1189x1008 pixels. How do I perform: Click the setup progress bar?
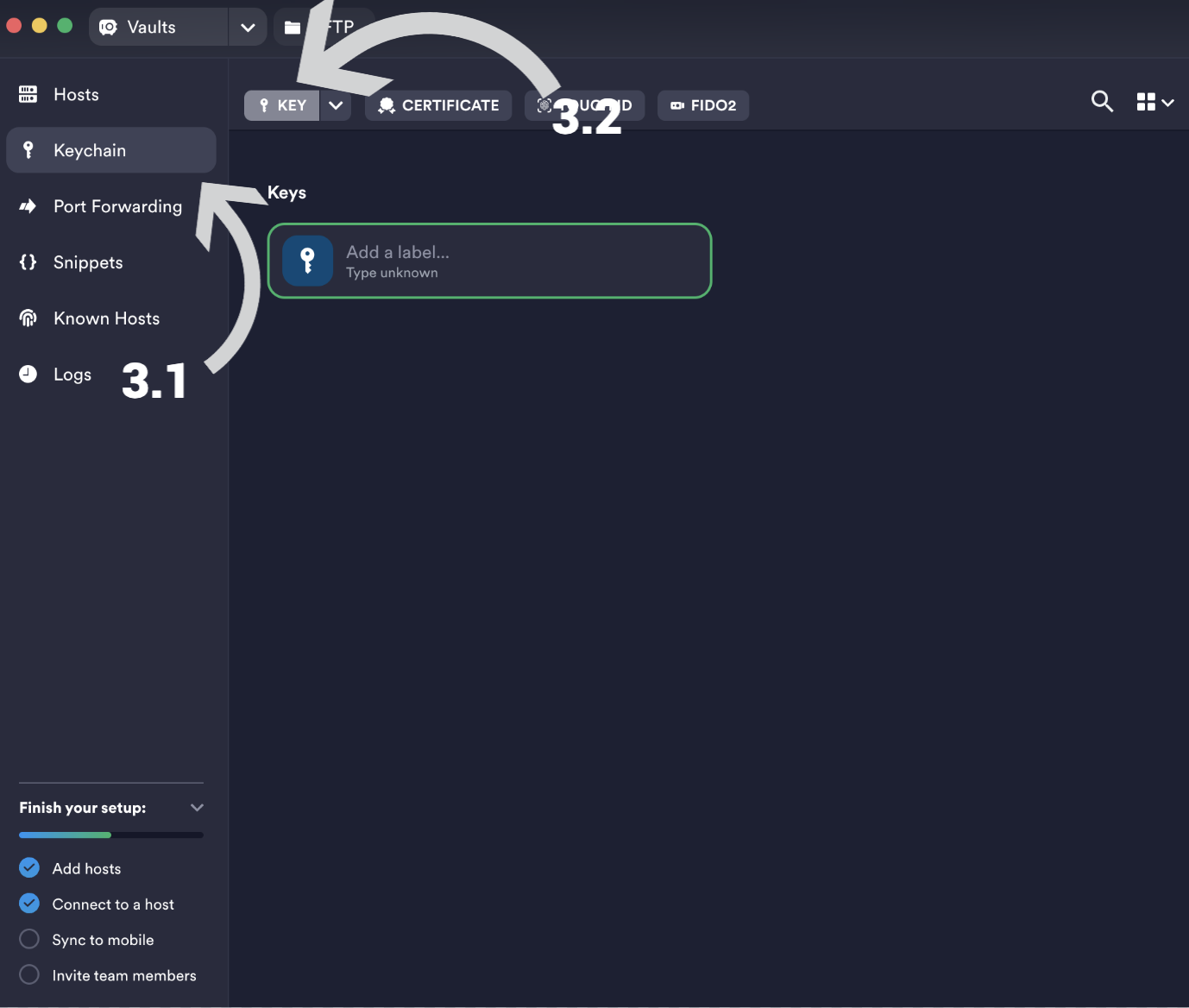click(x=110, y=835)
